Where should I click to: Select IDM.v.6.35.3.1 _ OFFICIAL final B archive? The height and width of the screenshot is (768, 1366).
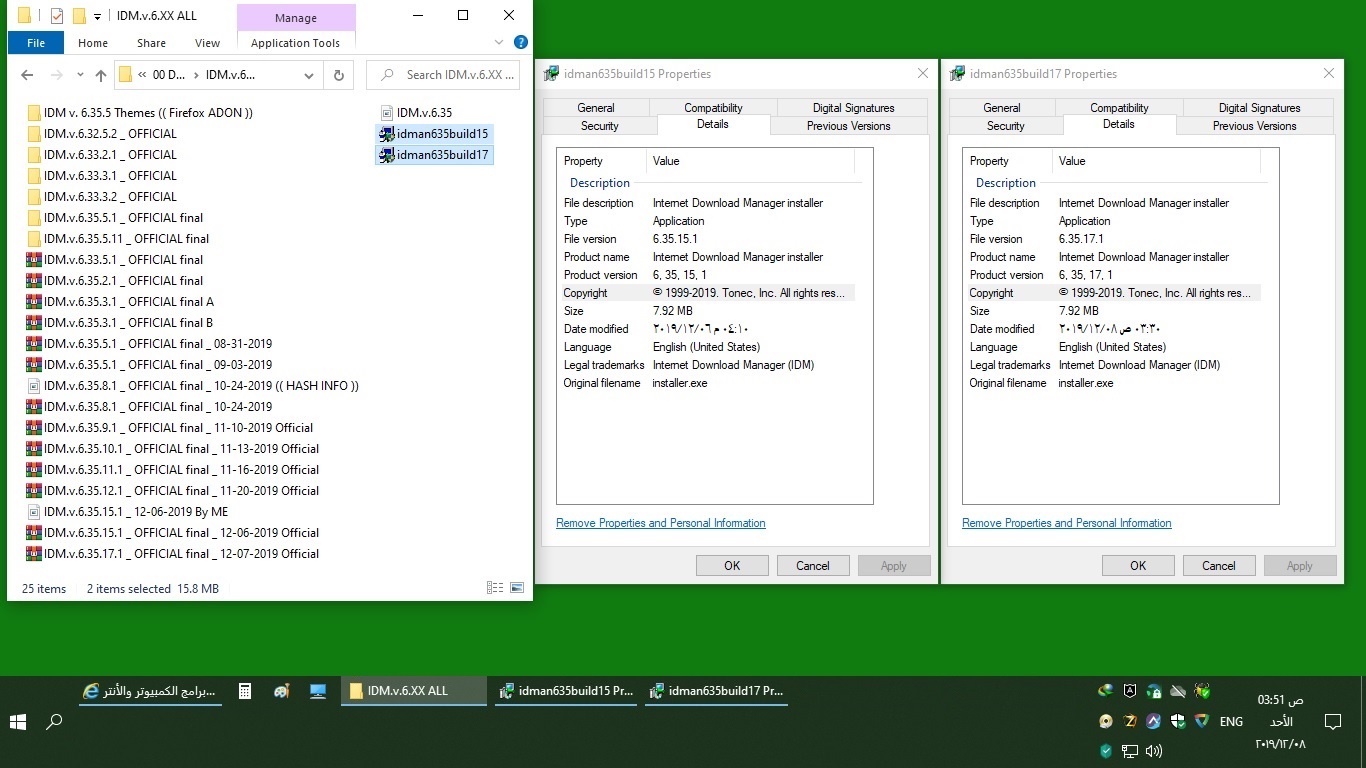(120, 323)
